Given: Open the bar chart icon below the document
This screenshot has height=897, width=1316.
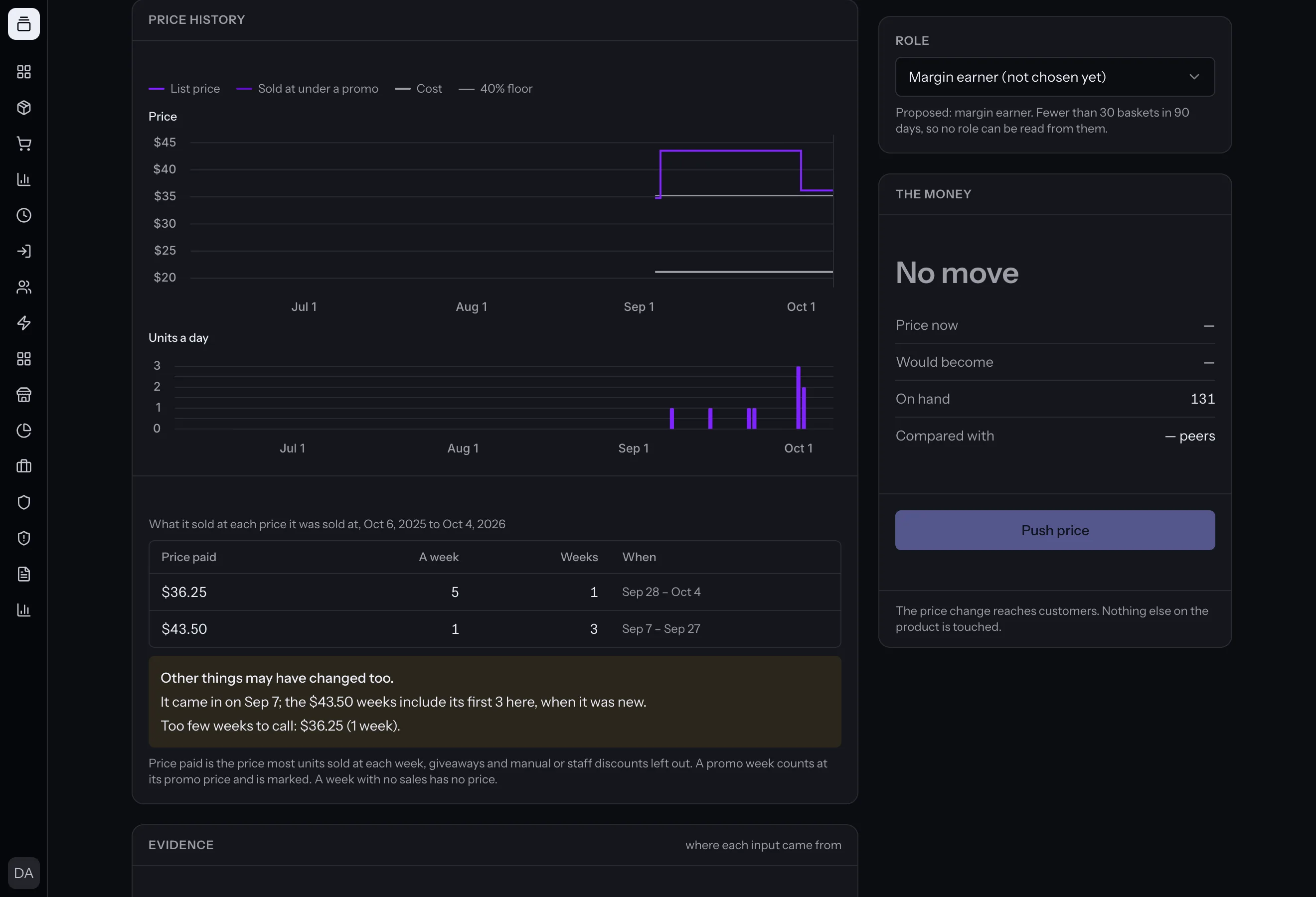Looking at the screenshot, I should (24, 610).
